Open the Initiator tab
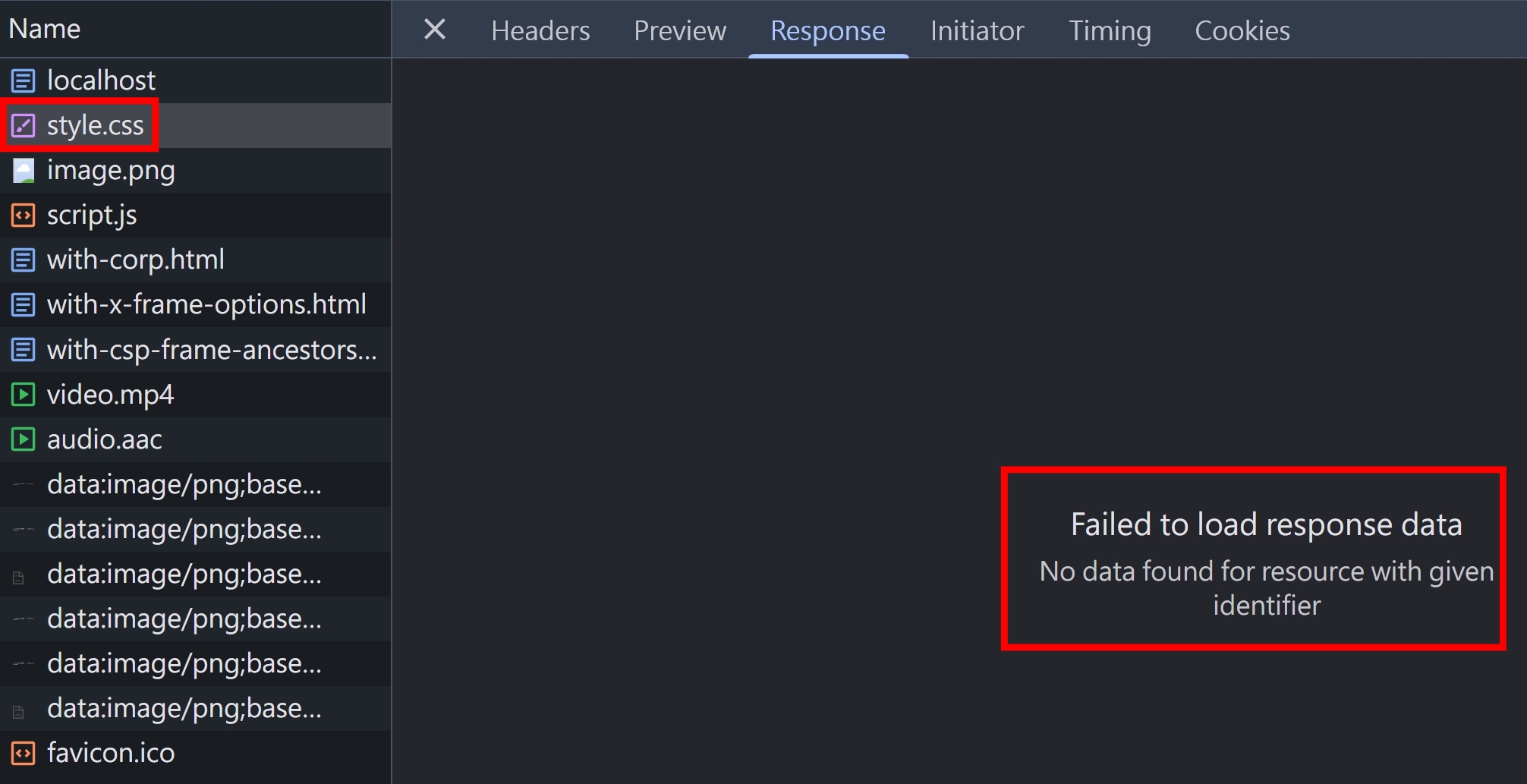The width and height of the screenshot is (1527, 784). [978, 30]
